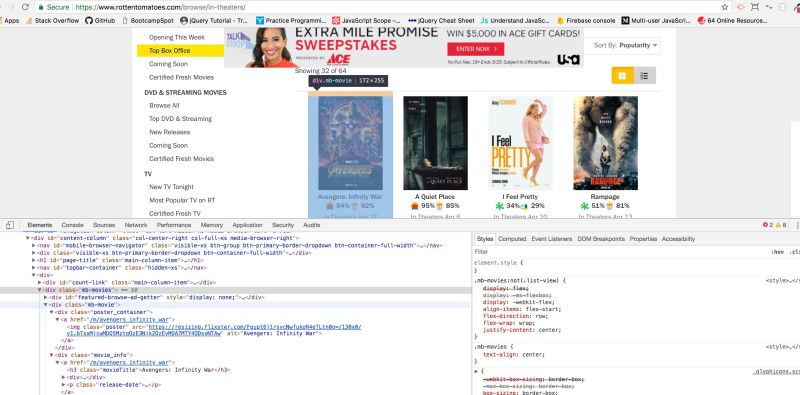Switch to grid view icon
800x395 pixels.
(622, 76)
